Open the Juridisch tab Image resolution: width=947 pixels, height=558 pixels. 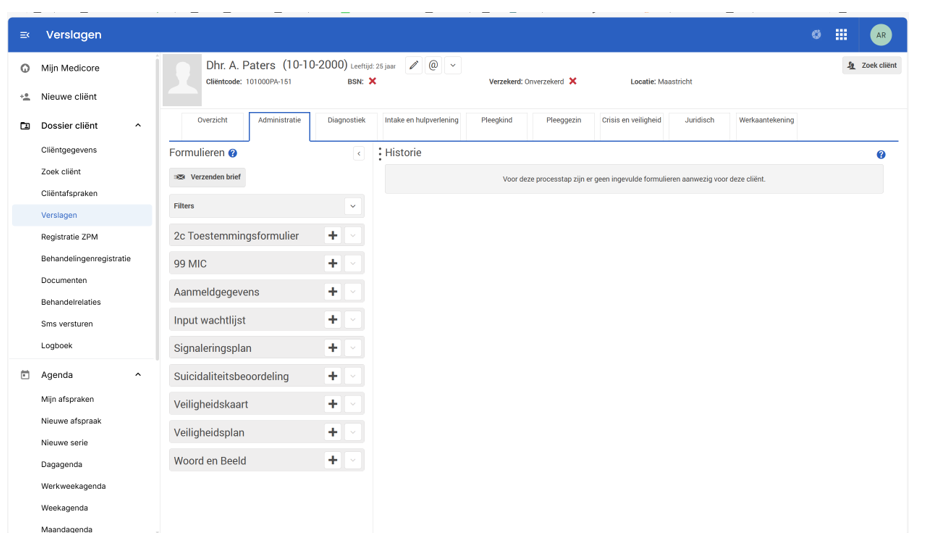coord(699,121)
